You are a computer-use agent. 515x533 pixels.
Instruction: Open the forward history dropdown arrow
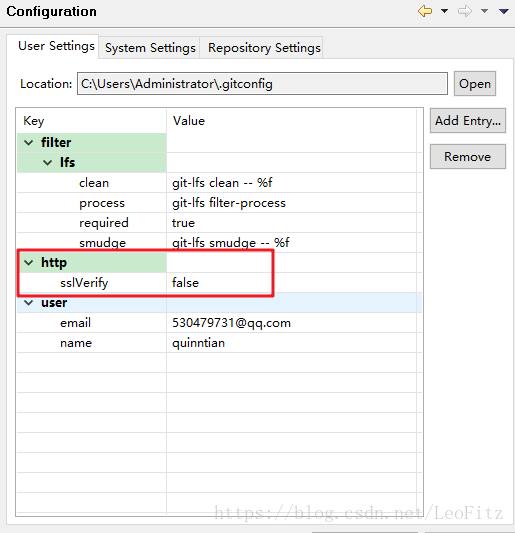pyautogui.click(x=484, y=11)
